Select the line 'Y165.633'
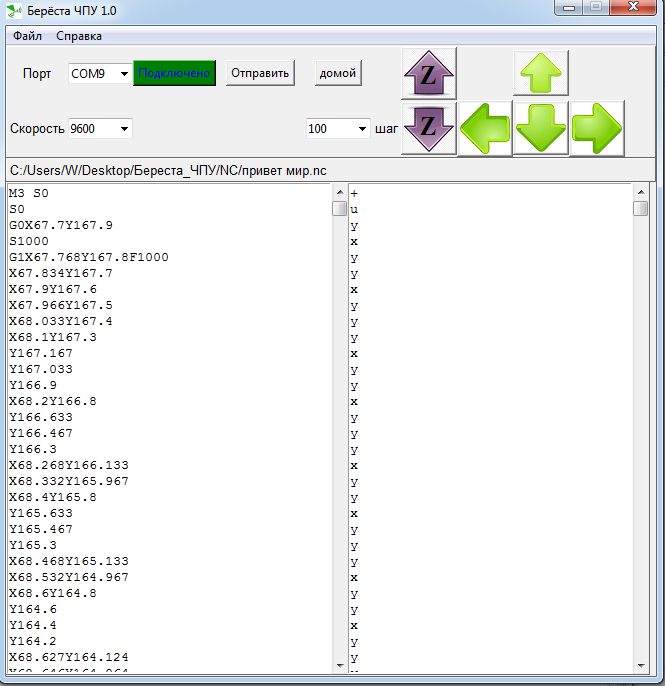The image size is (665, 686). click(x=41, y=513)
